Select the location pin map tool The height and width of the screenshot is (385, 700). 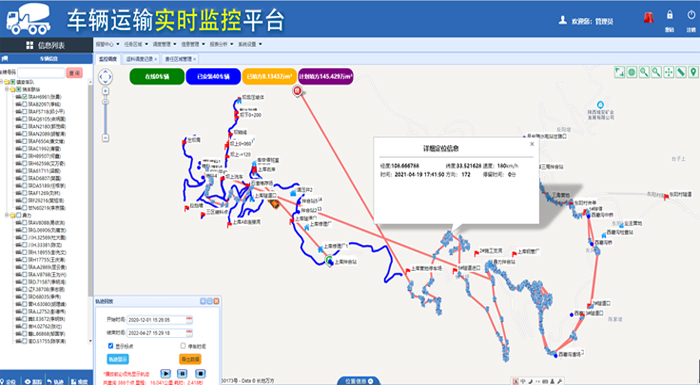[693, 72]
